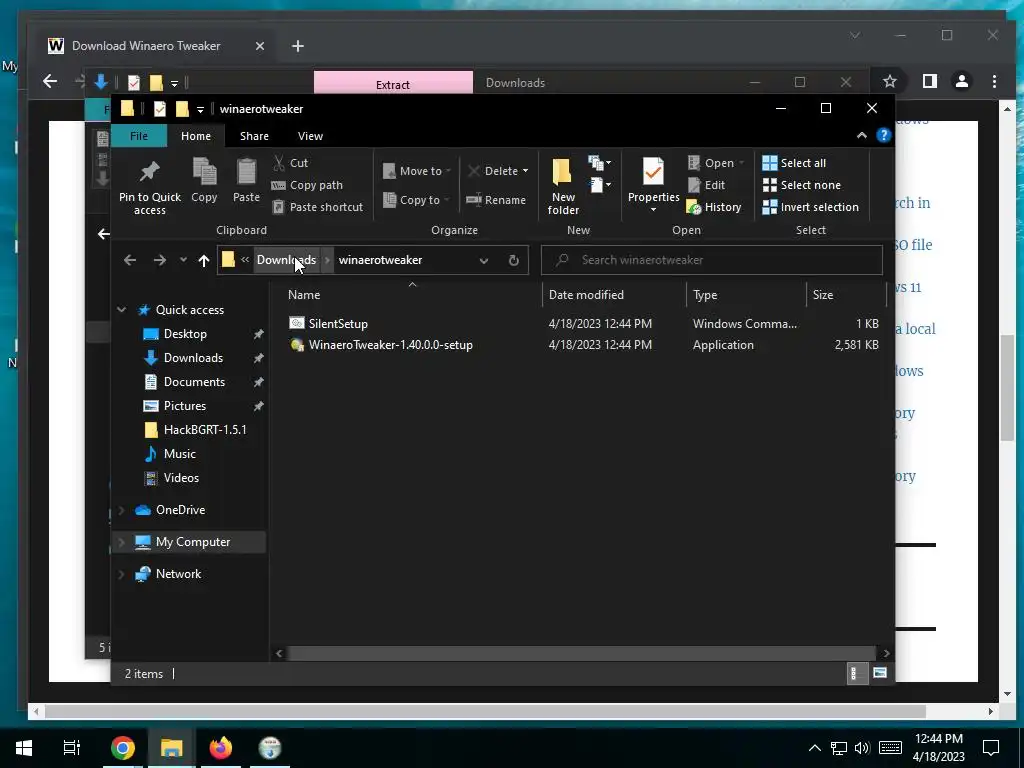Switch to the Share ribbon tab
Viewport: 1024px width, 768px height.
coord(254,136)
